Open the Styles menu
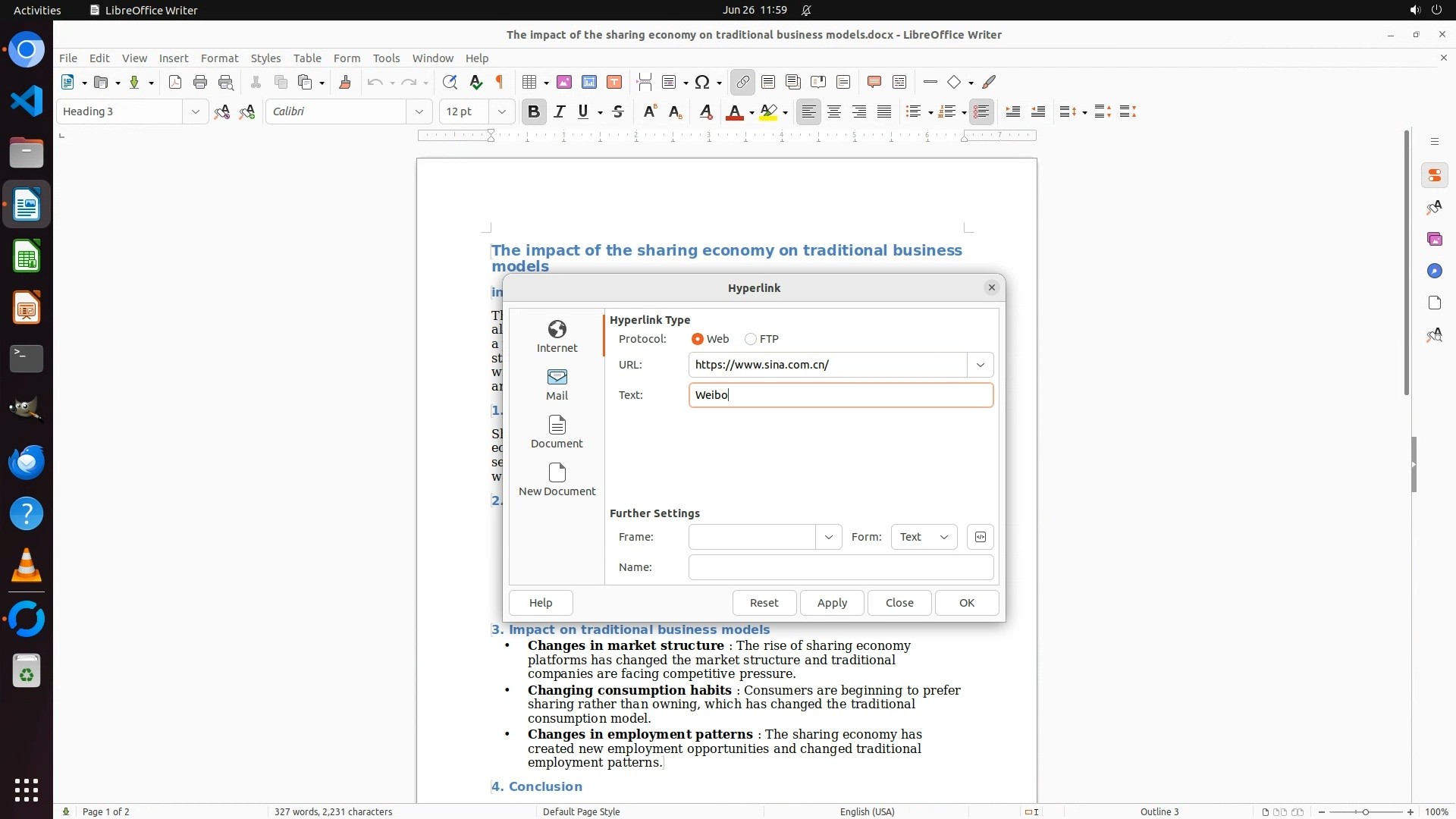Screen dimensions: 1456x819 pyautogui.click(x=265, y=58)
